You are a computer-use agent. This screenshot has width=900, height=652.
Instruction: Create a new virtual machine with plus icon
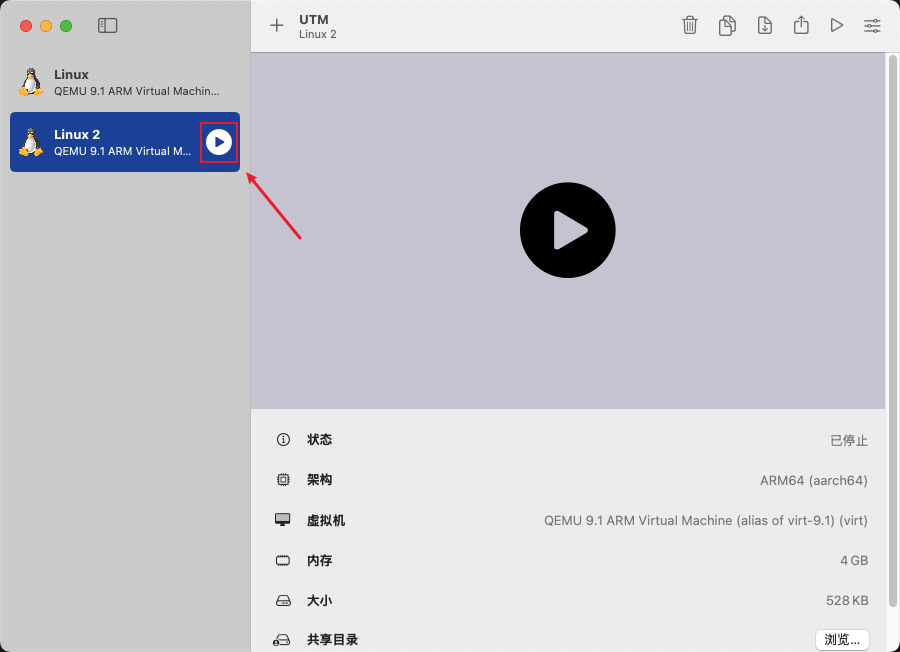coord(276,26)
